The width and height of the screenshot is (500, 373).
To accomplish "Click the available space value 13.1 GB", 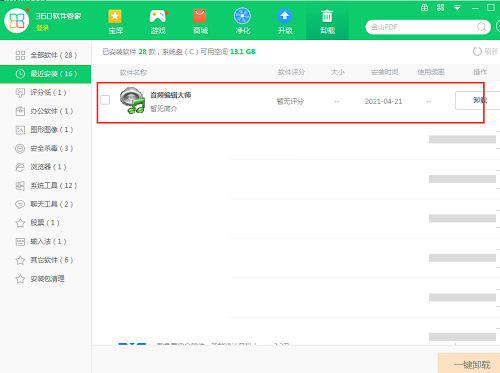I will click(x=243, y=52).
